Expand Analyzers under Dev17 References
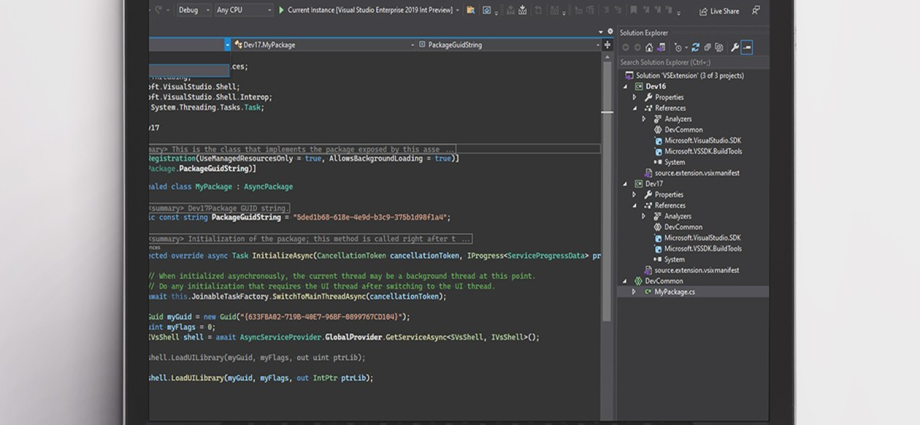The image size is (920, 425). coord(644,217)
